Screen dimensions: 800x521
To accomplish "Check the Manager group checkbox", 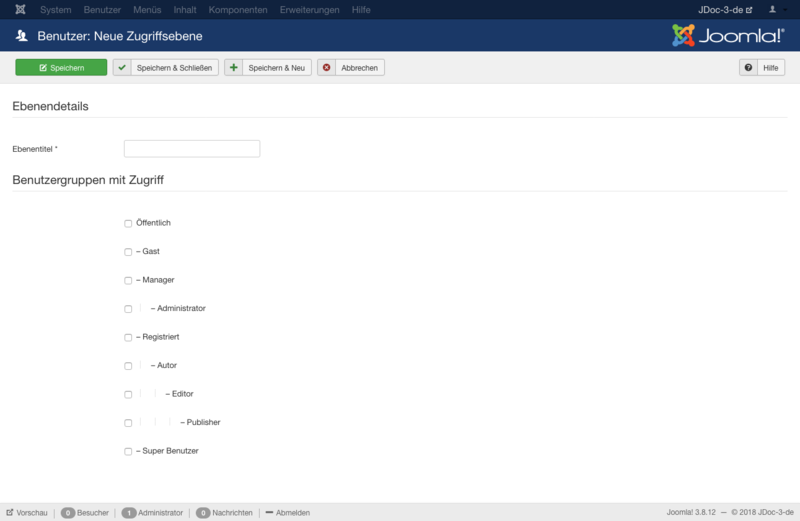I will (128, 280).
